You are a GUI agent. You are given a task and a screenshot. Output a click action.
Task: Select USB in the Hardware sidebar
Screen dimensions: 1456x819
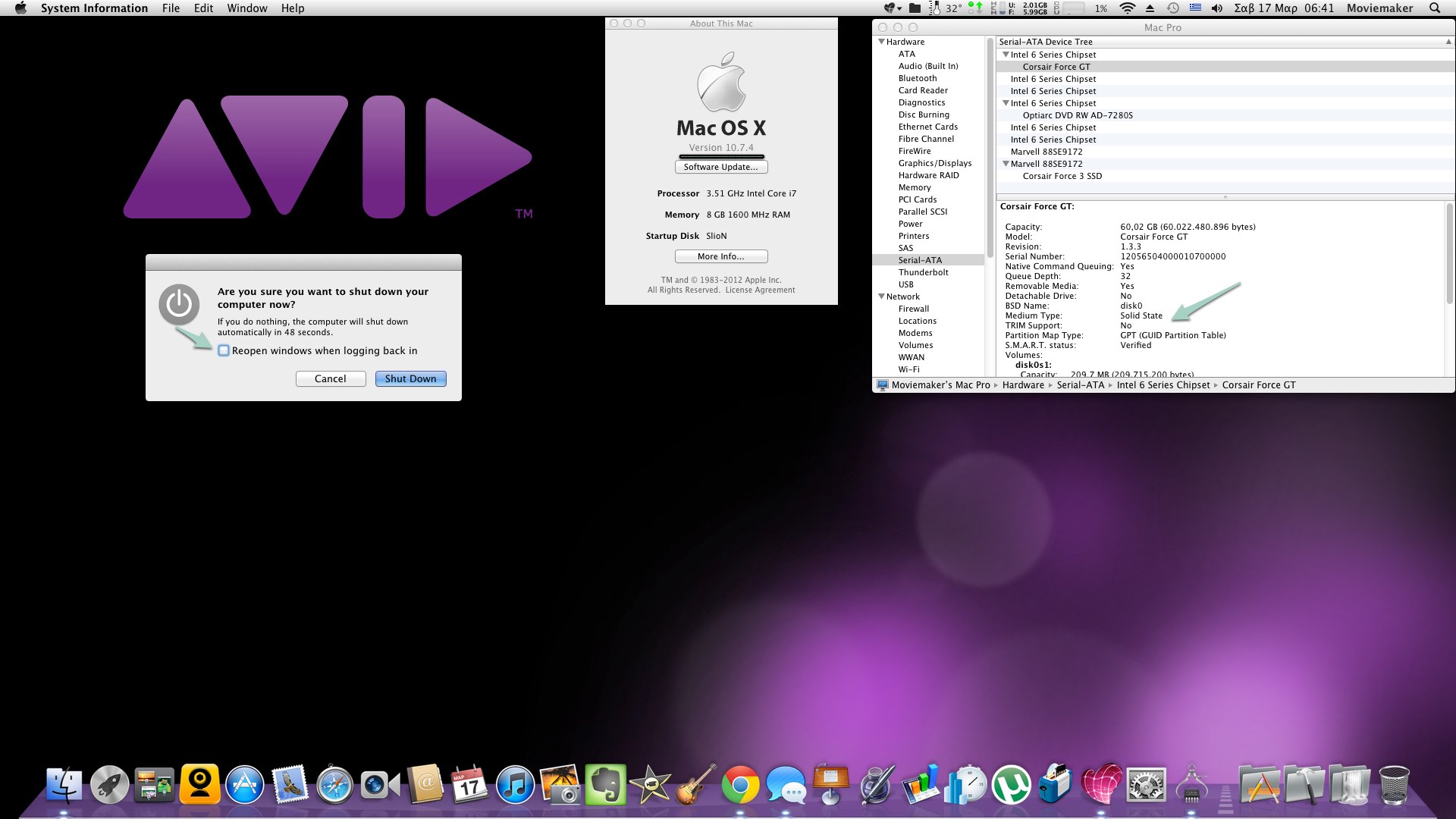click(x=905, y=284)
